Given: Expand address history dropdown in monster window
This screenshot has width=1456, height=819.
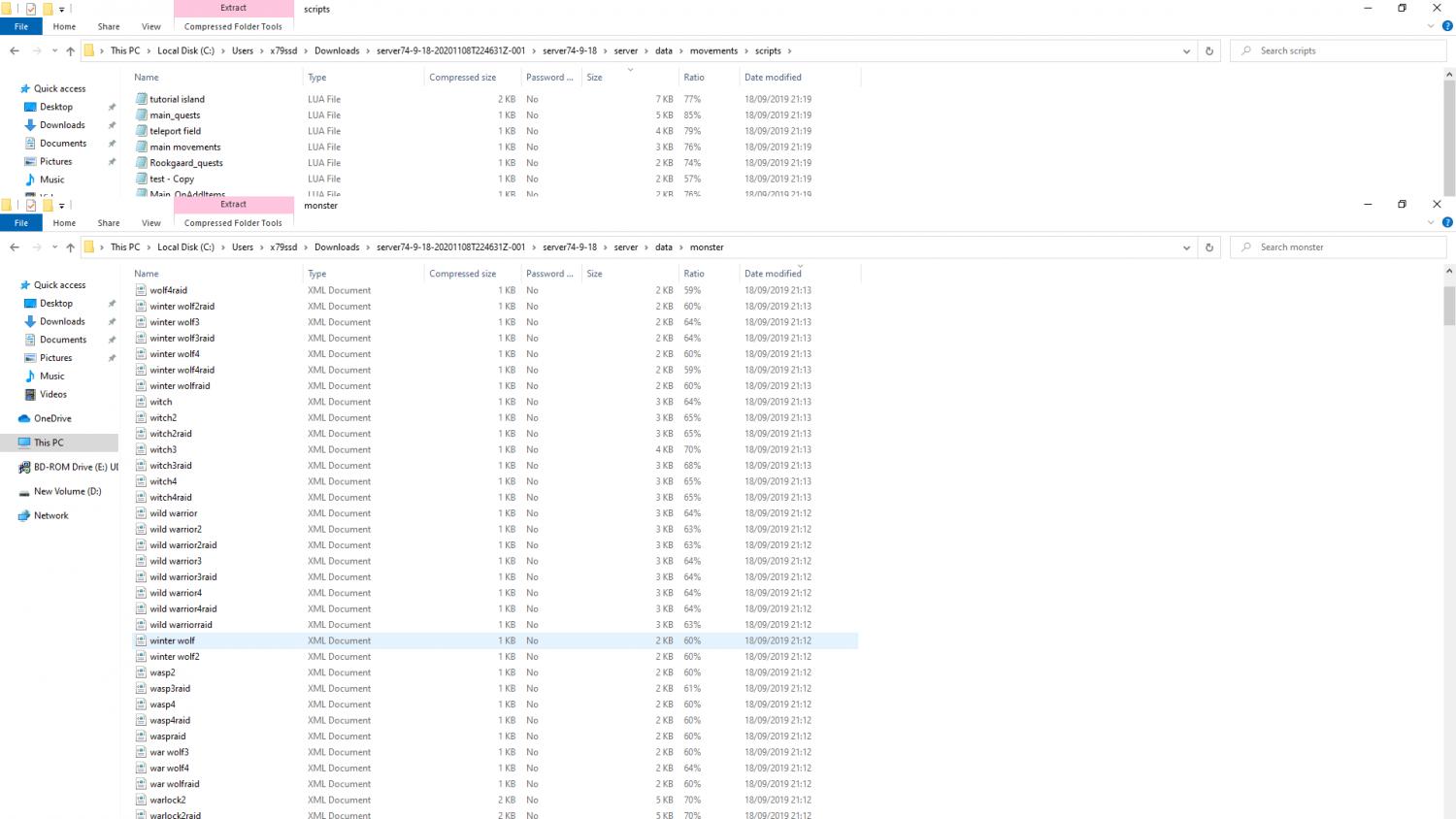Looking at the screenshot, I should point(1186,247).
